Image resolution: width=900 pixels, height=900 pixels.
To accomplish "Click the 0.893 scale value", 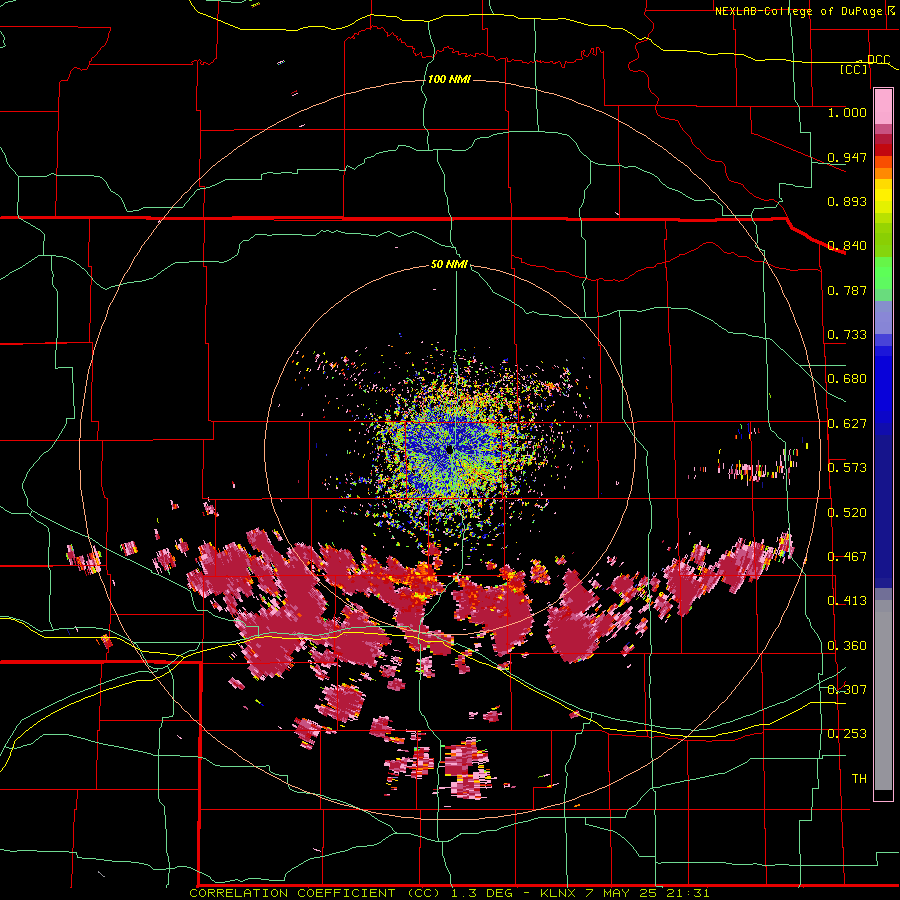I will pos(847,201).
